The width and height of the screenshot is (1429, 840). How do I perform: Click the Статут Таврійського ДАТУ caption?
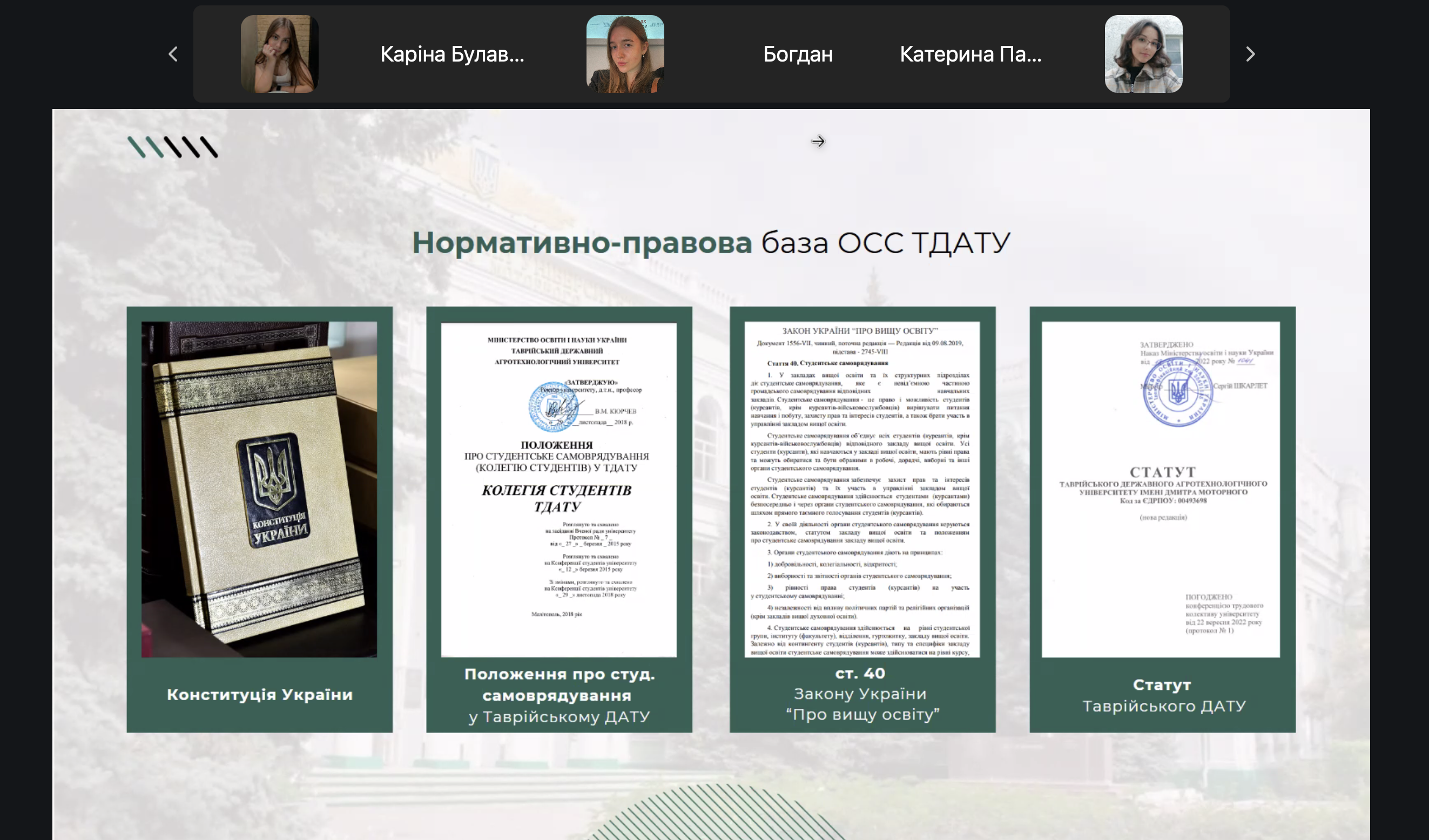point(1163,695)
